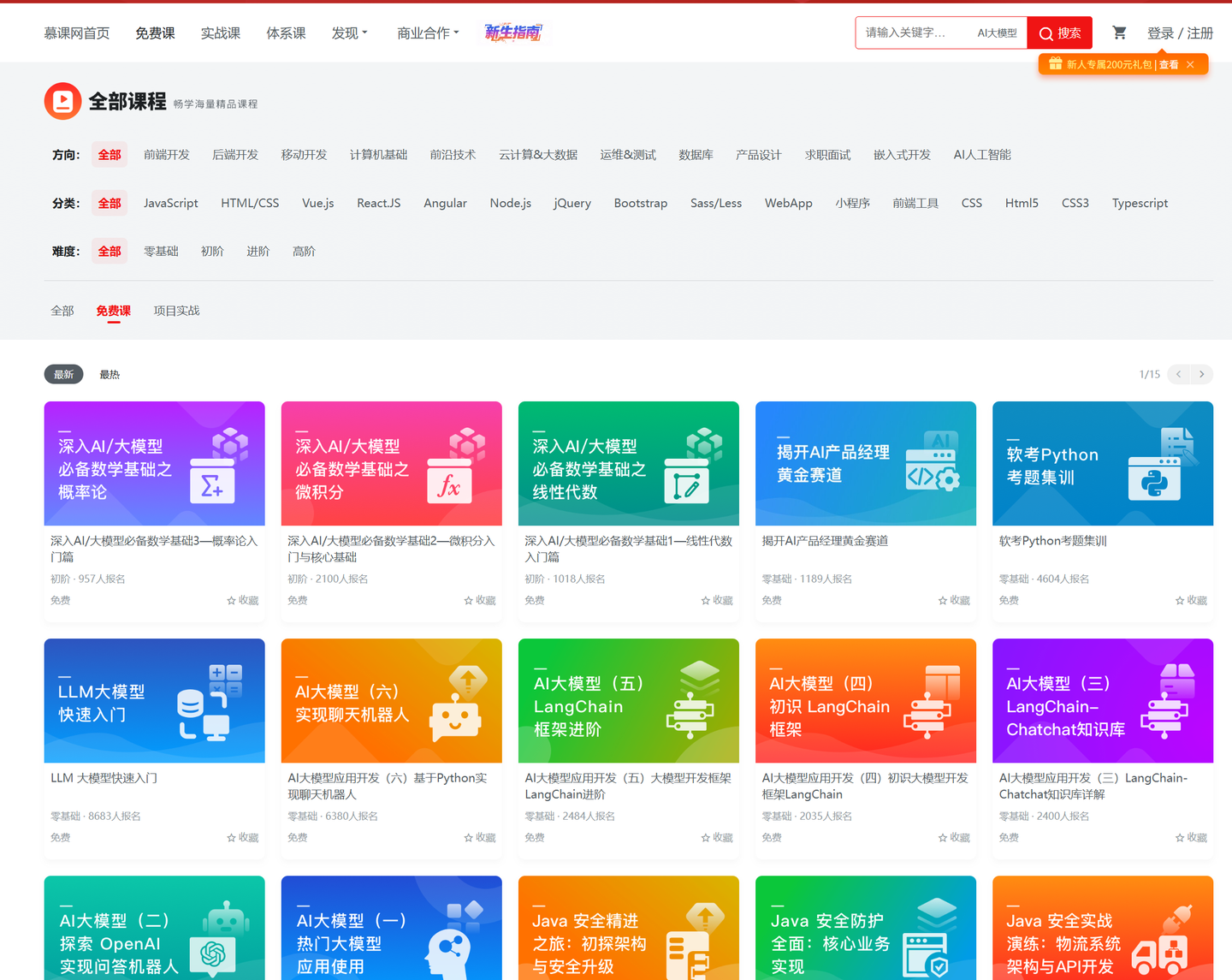Filter direction by 前端开发
Image resolution: width=1232 pixels, height=980 pixels.
pos(167,155)
